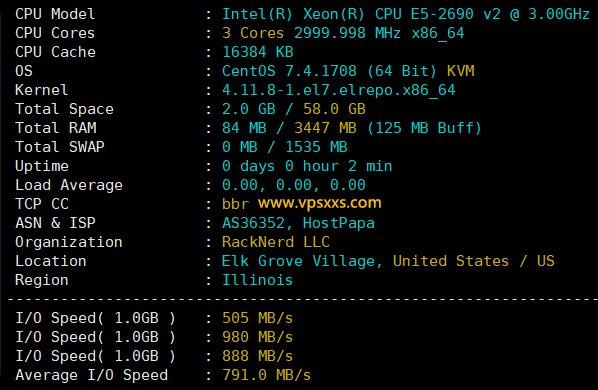Click the '(125 MB Buff)' text
Viewport: 598px width, 390px height.
424,128
